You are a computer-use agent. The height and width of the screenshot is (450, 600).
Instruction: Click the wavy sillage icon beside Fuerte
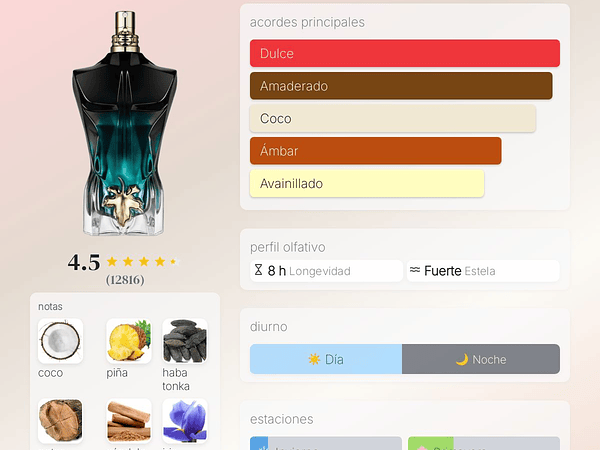(x=415, y=270)
